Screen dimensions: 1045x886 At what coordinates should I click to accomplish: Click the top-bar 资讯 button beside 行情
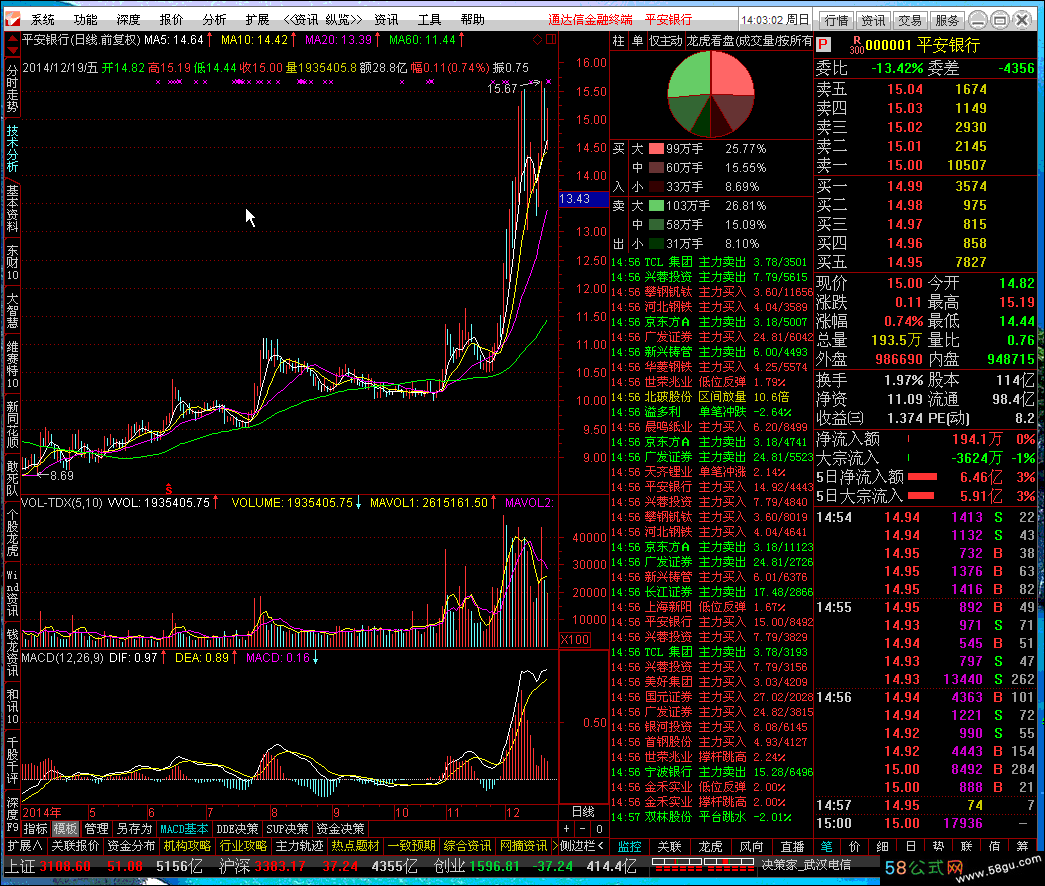[872, 20]
